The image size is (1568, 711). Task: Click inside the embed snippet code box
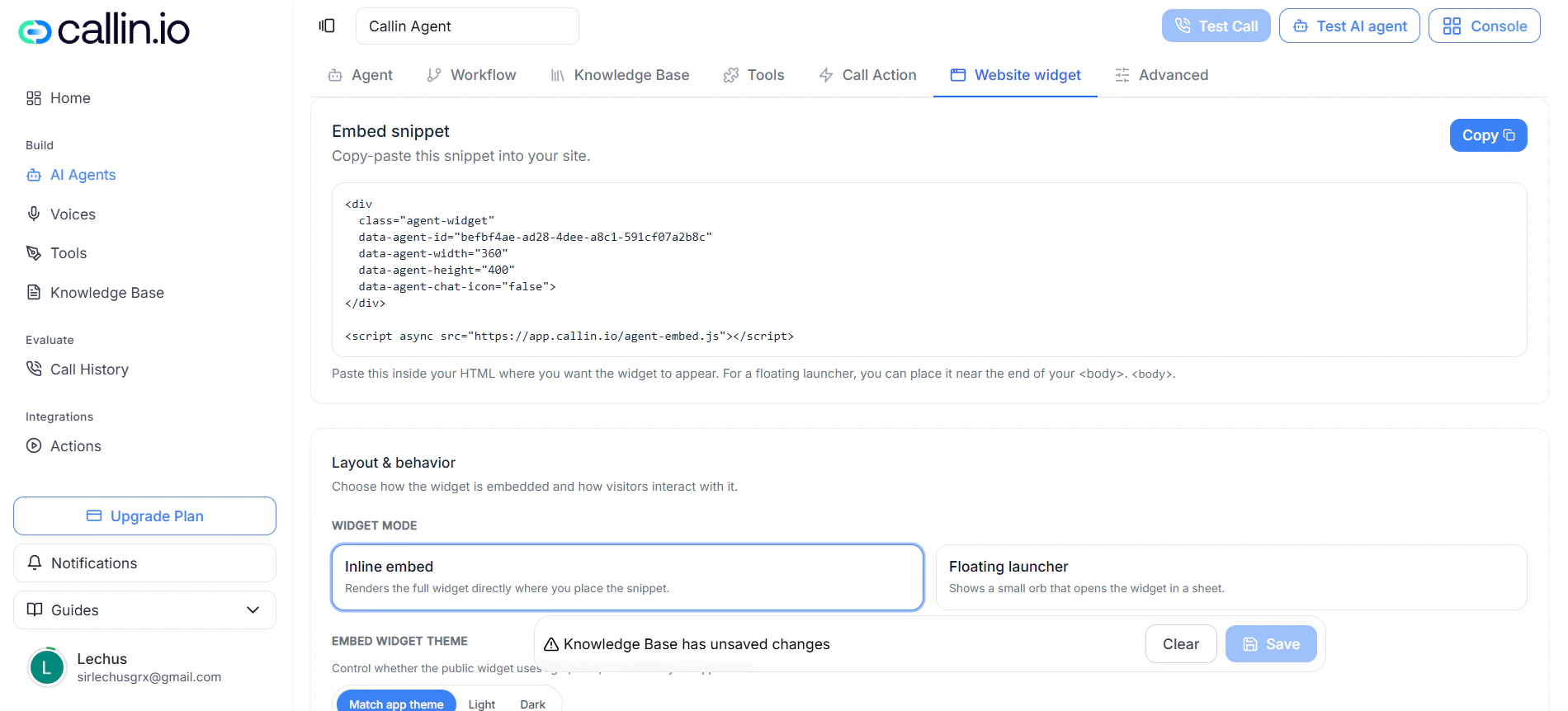pos(929,270)
